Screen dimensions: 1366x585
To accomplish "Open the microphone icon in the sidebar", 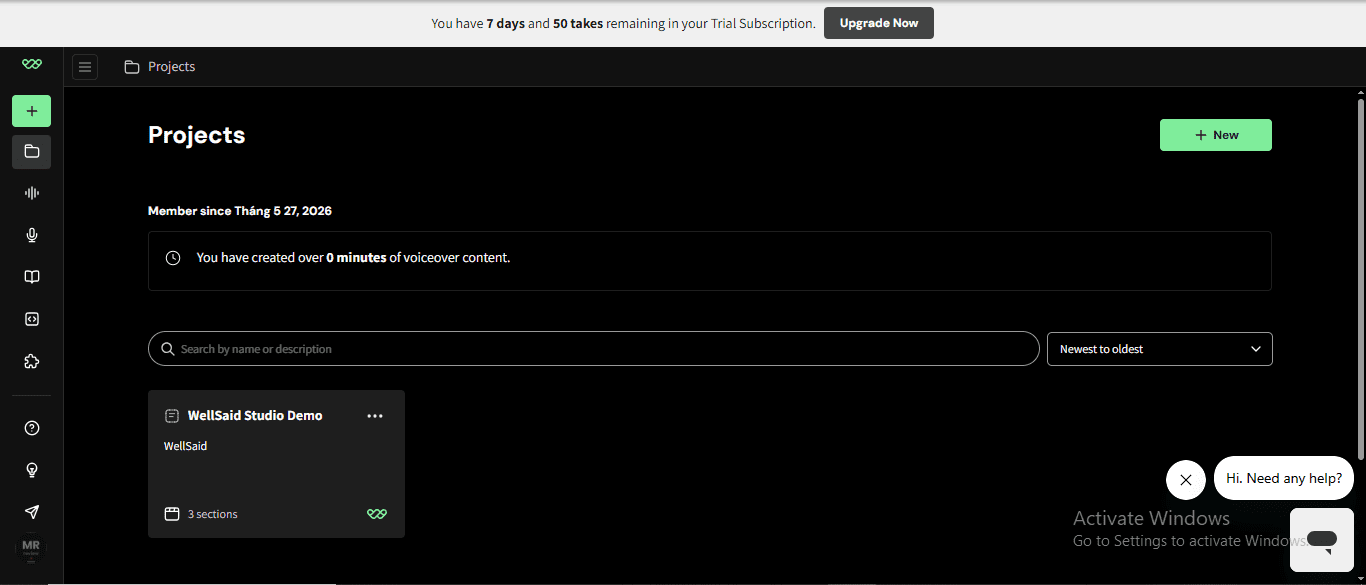I will pos(32,235).
